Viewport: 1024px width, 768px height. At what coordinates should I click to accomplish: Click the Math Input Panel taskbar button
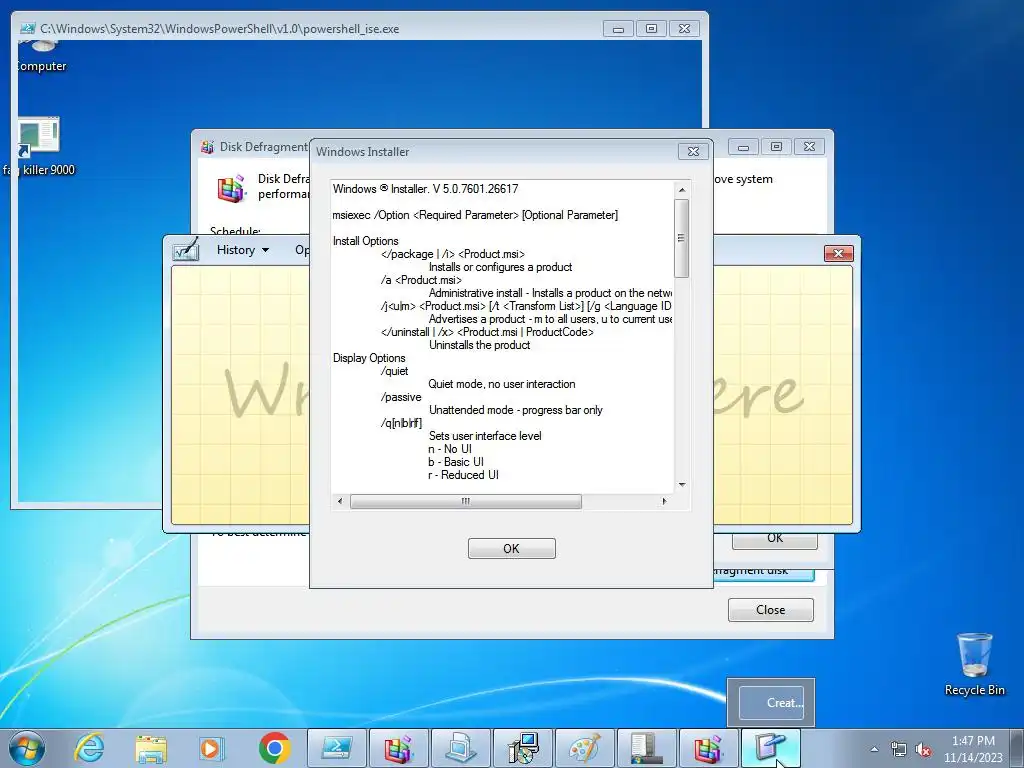[771, 748]
